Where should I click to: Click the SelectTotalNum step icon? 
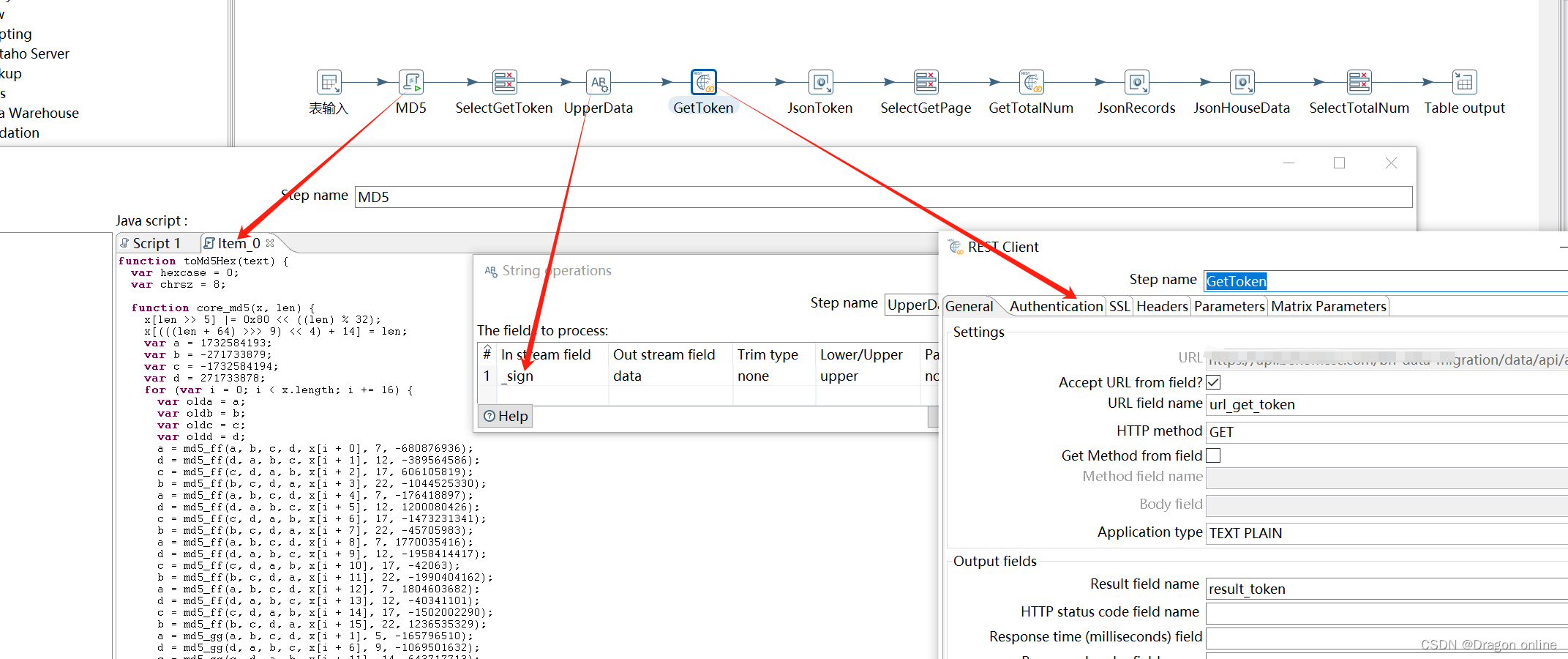1359,82
